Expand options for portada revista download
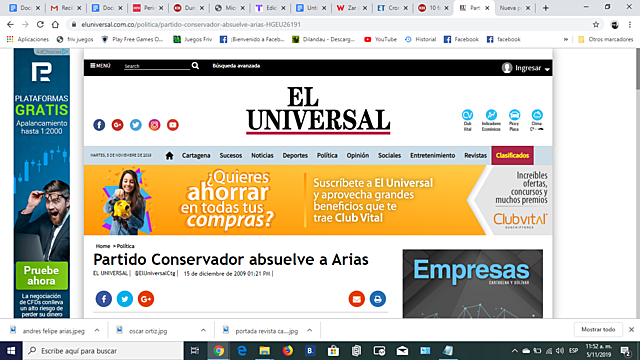The image size is (640, 360). point(309,330)
